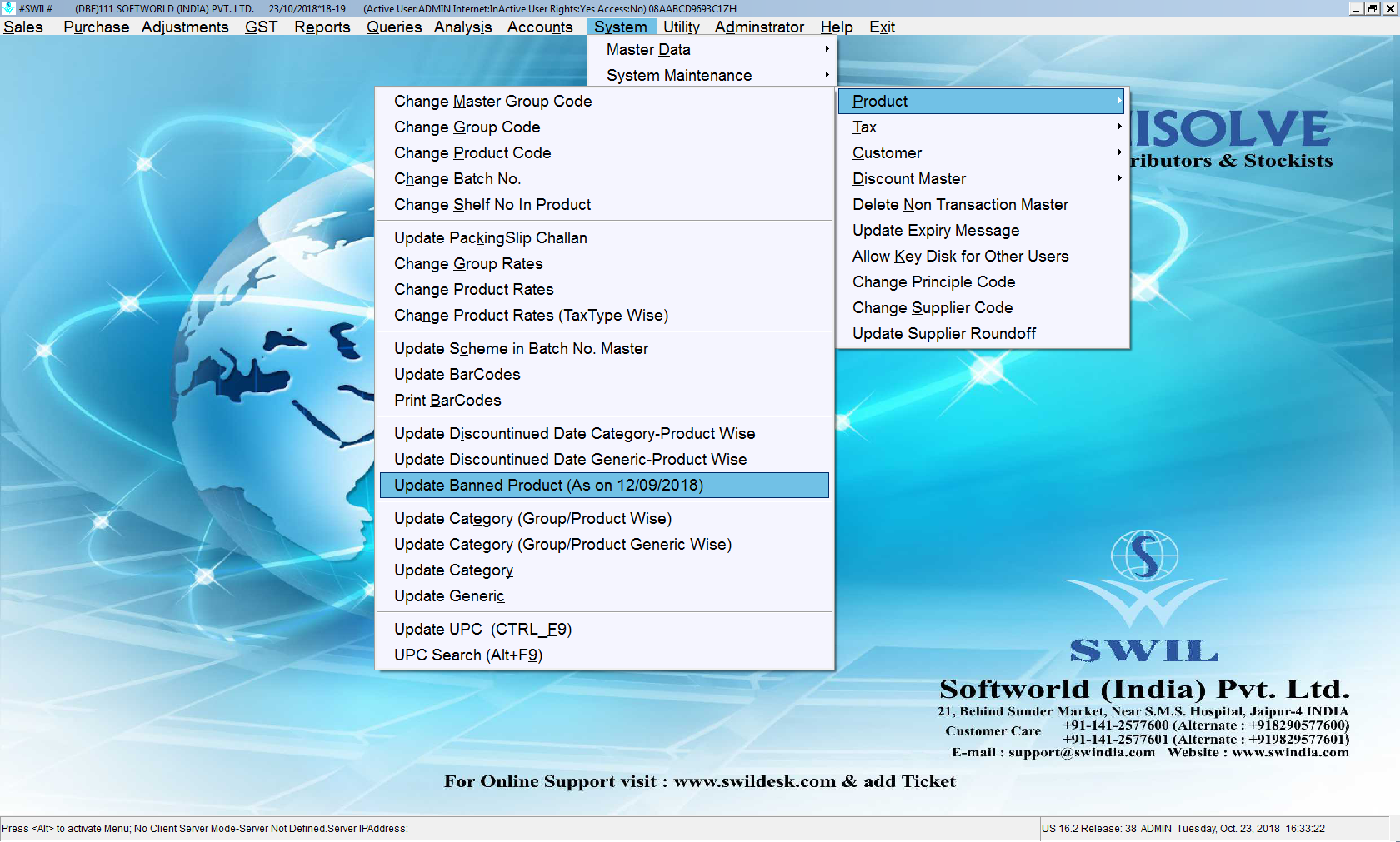Choose Update Discountinued Date Generic-Product Wise
This screenshot has height=842, width=1400.
(x=604, y=459)
